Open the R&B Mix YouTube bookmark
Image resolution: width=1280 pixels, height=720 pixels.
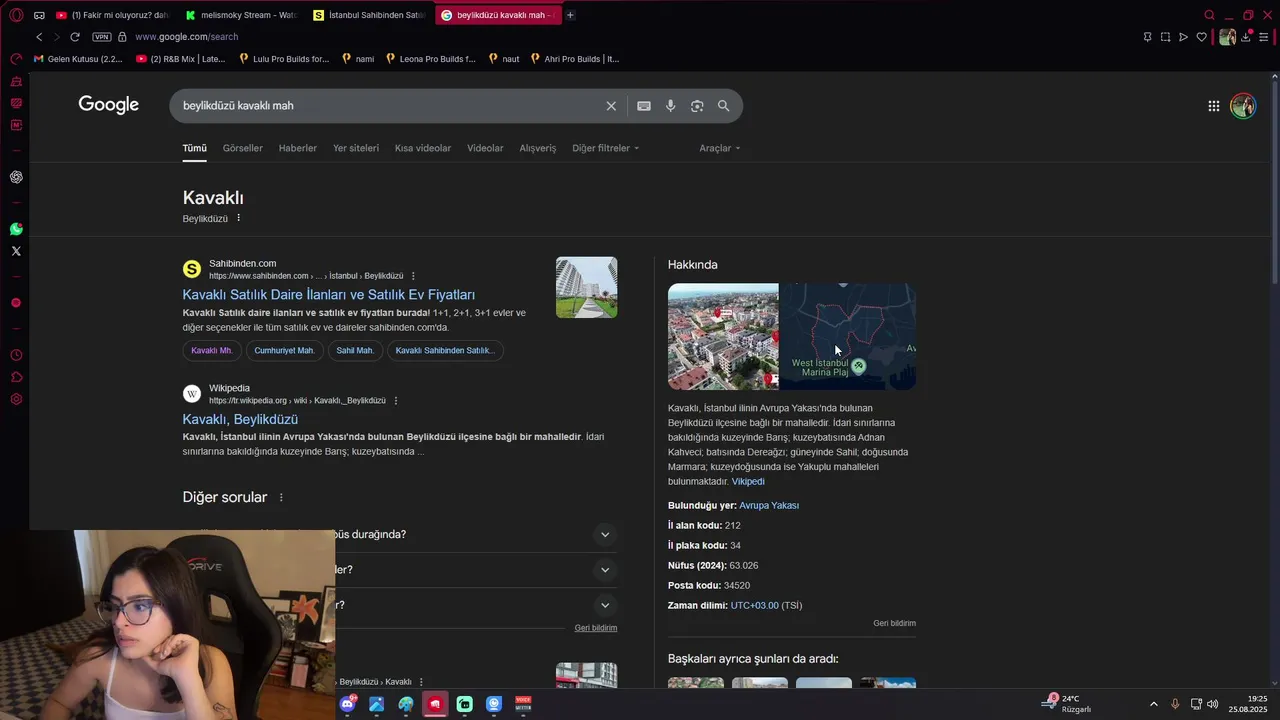181,59
